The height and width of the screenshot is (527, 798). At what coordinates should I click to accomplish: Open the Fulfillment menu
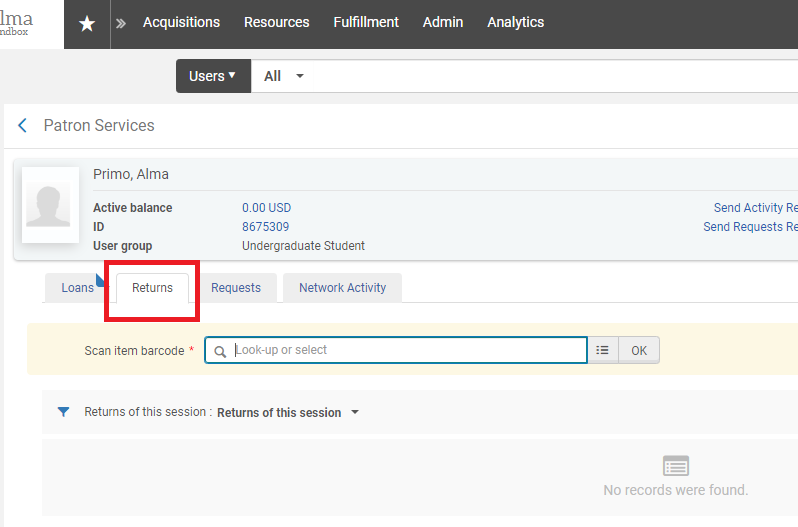[x=366, y=22]
